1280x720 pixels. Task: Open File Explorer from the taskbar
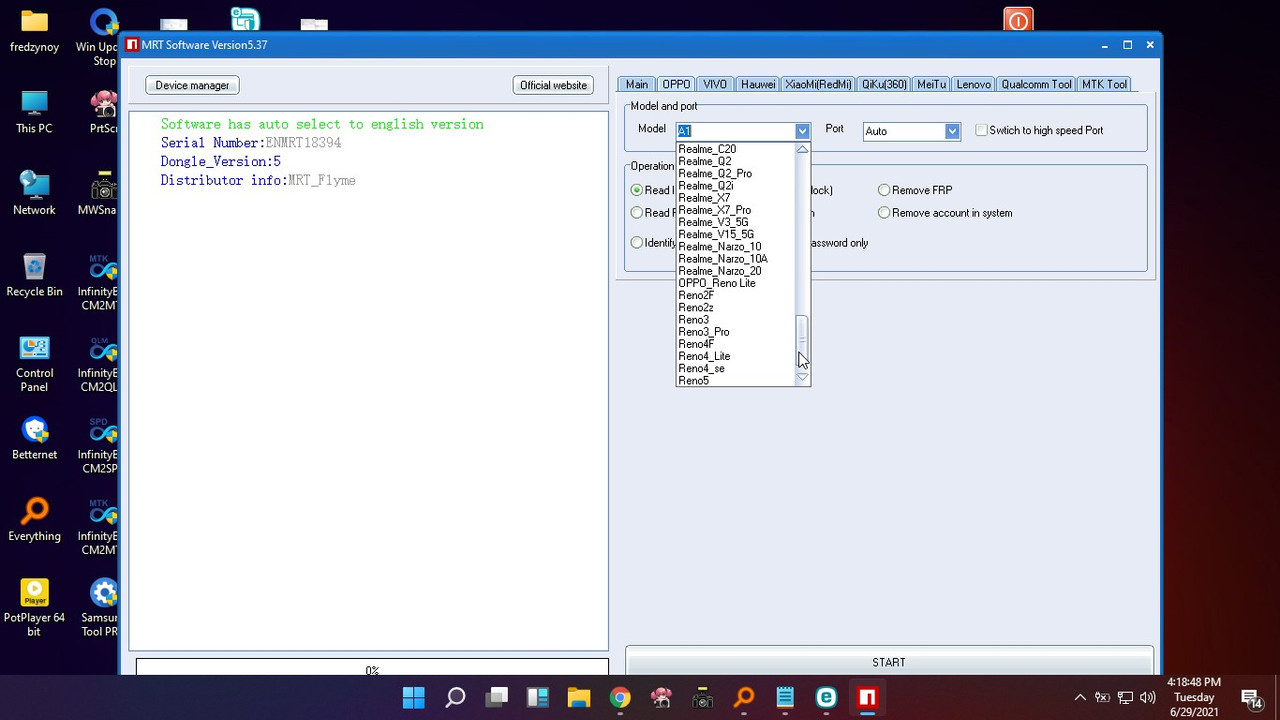coord(578,697)
